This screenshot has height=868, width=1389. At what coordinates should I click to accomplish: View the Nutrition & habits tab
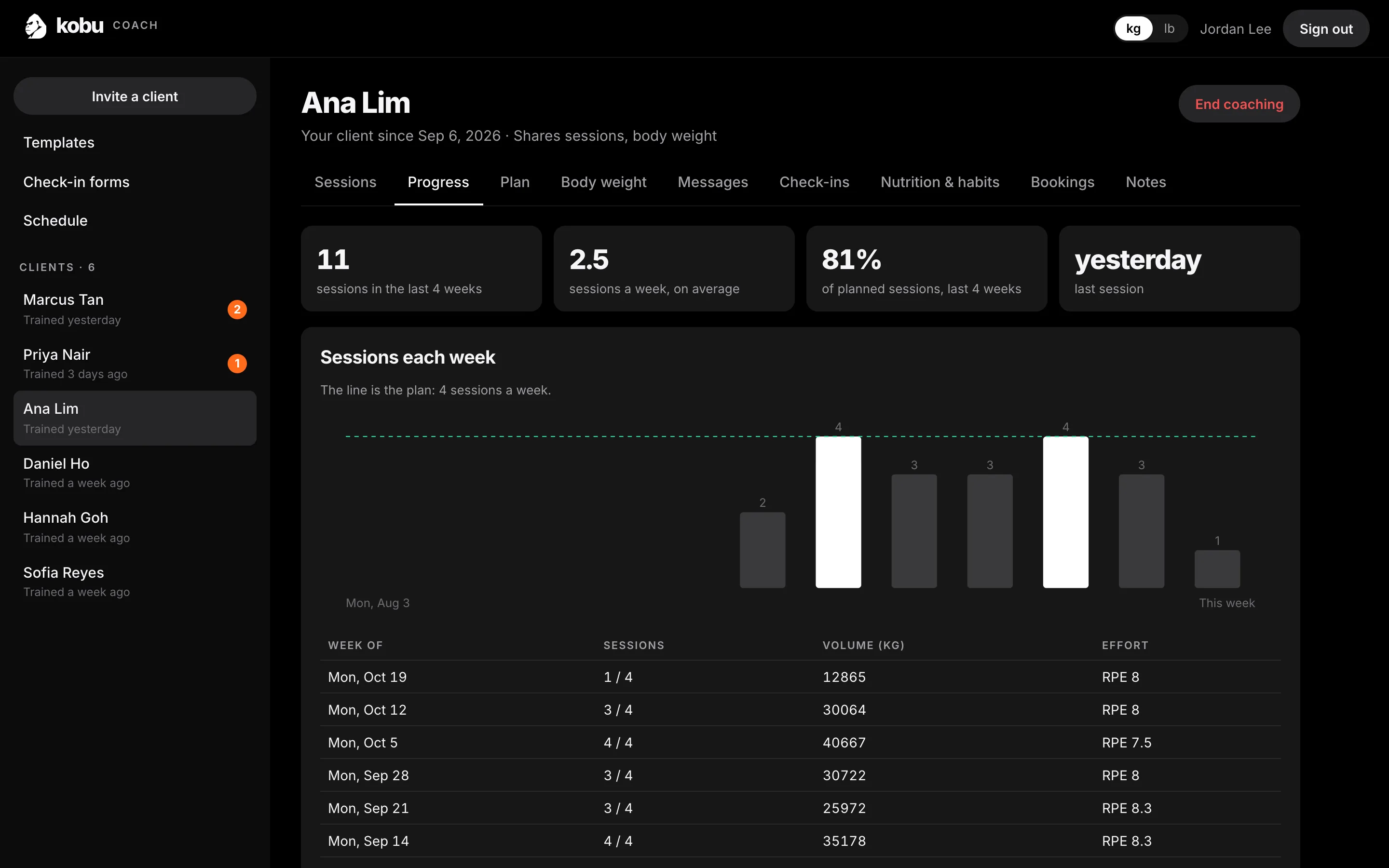pos(940,182)
